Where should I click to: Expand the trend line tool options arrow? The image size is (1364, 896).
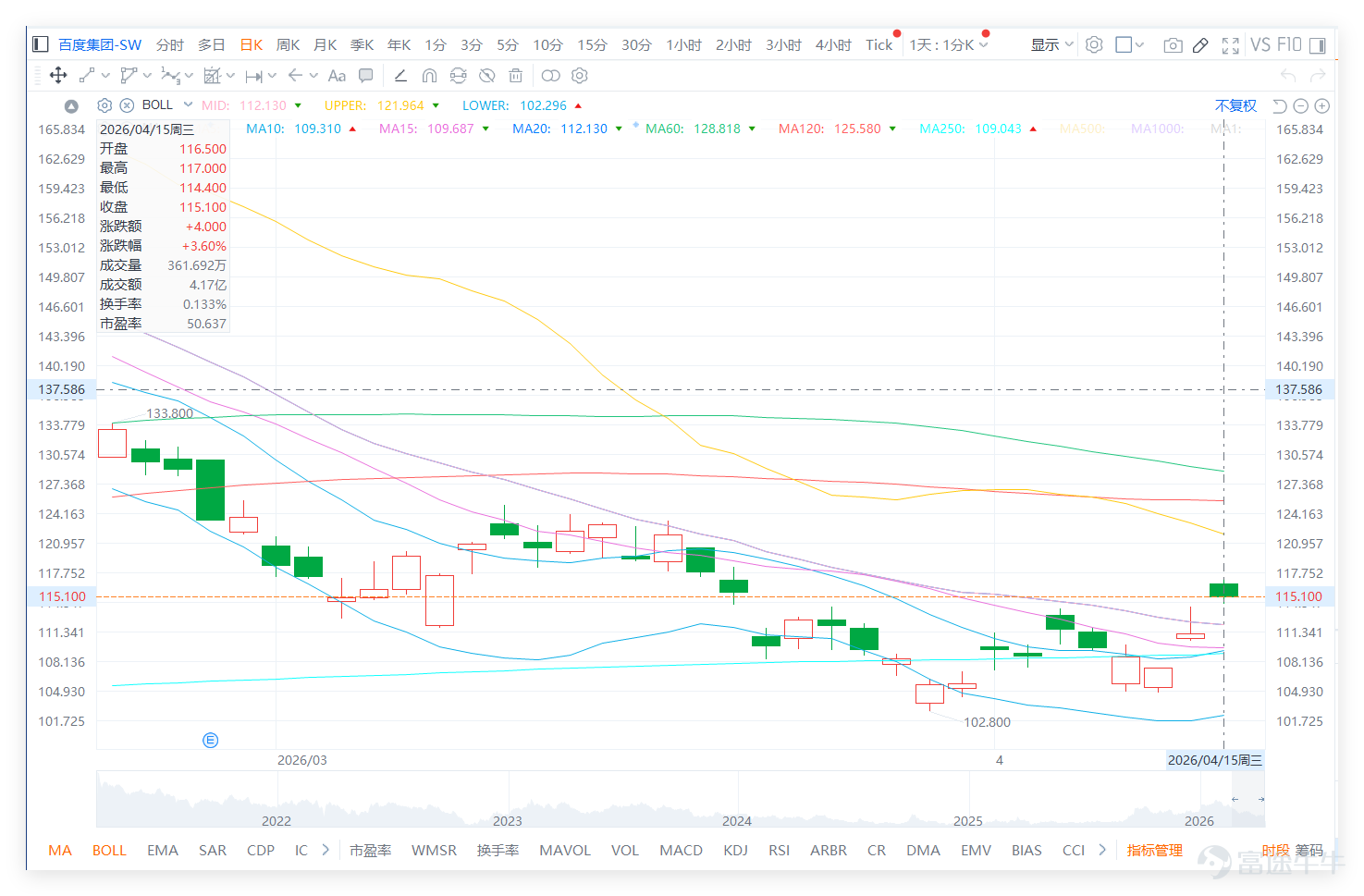[105, 76]
